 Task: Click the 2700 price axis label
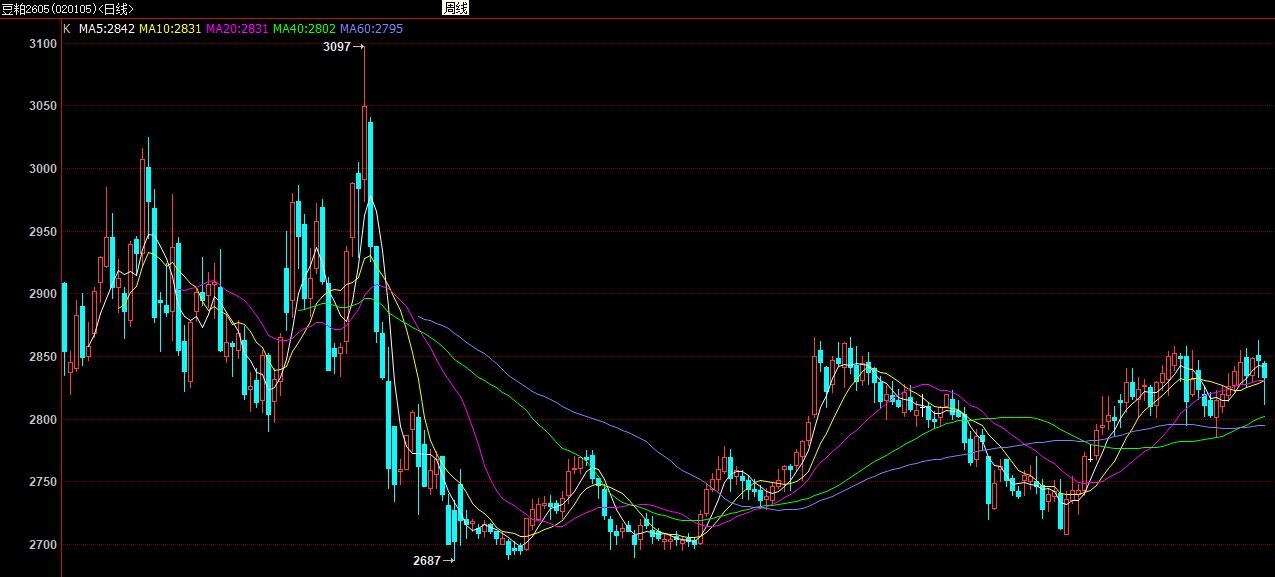coord(43,545)
